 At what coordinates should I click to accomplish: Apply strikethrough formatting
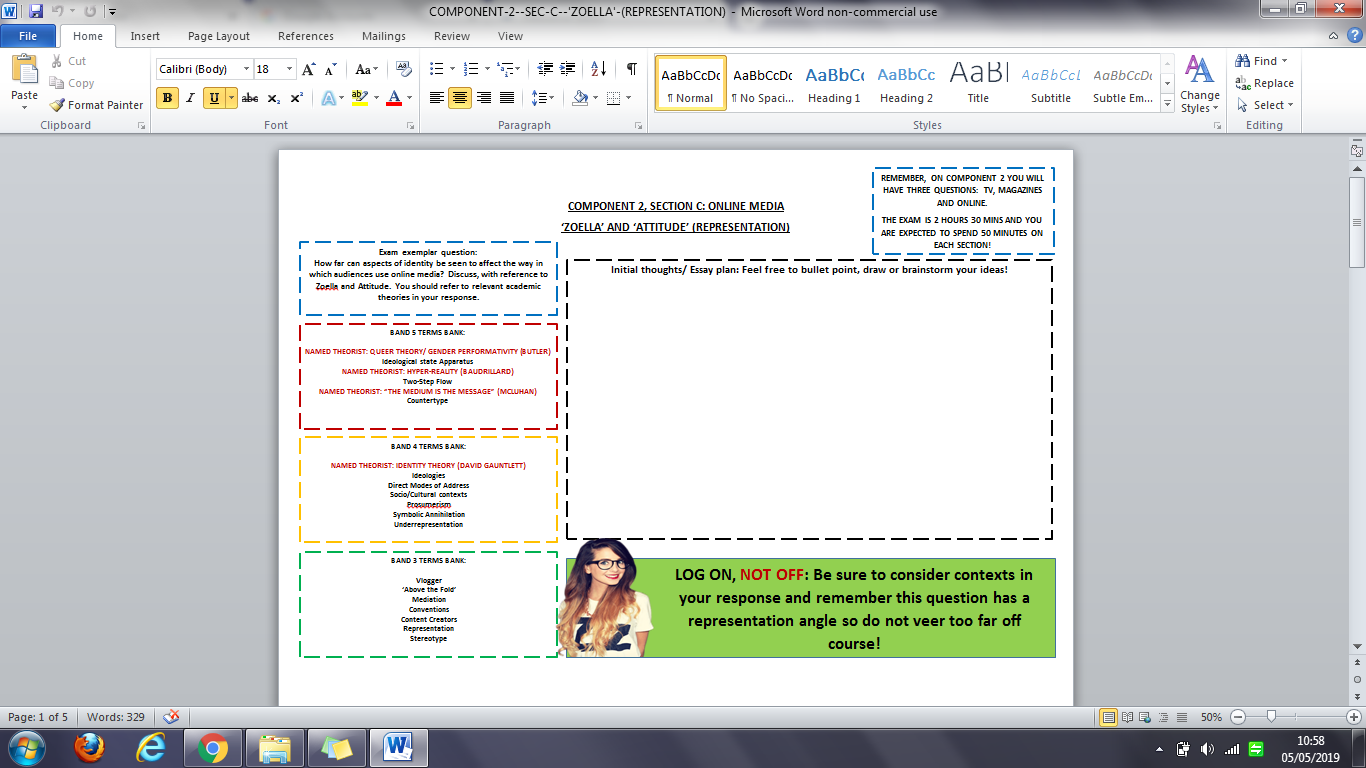coord(249,99)
